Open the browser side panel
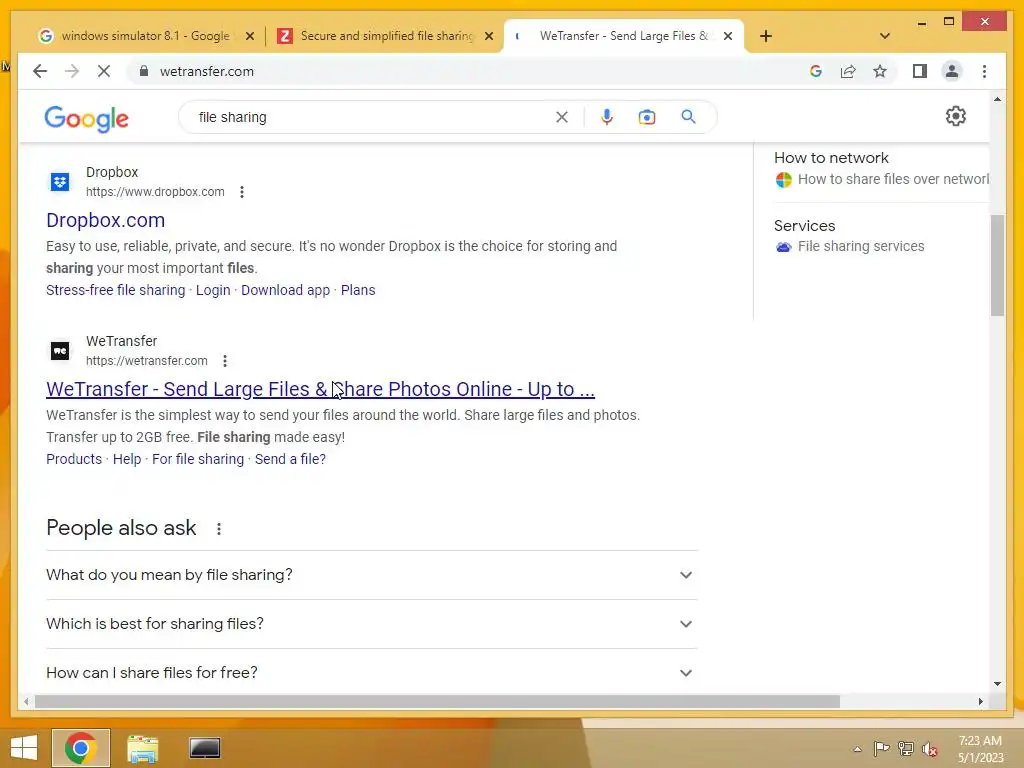 920,71
